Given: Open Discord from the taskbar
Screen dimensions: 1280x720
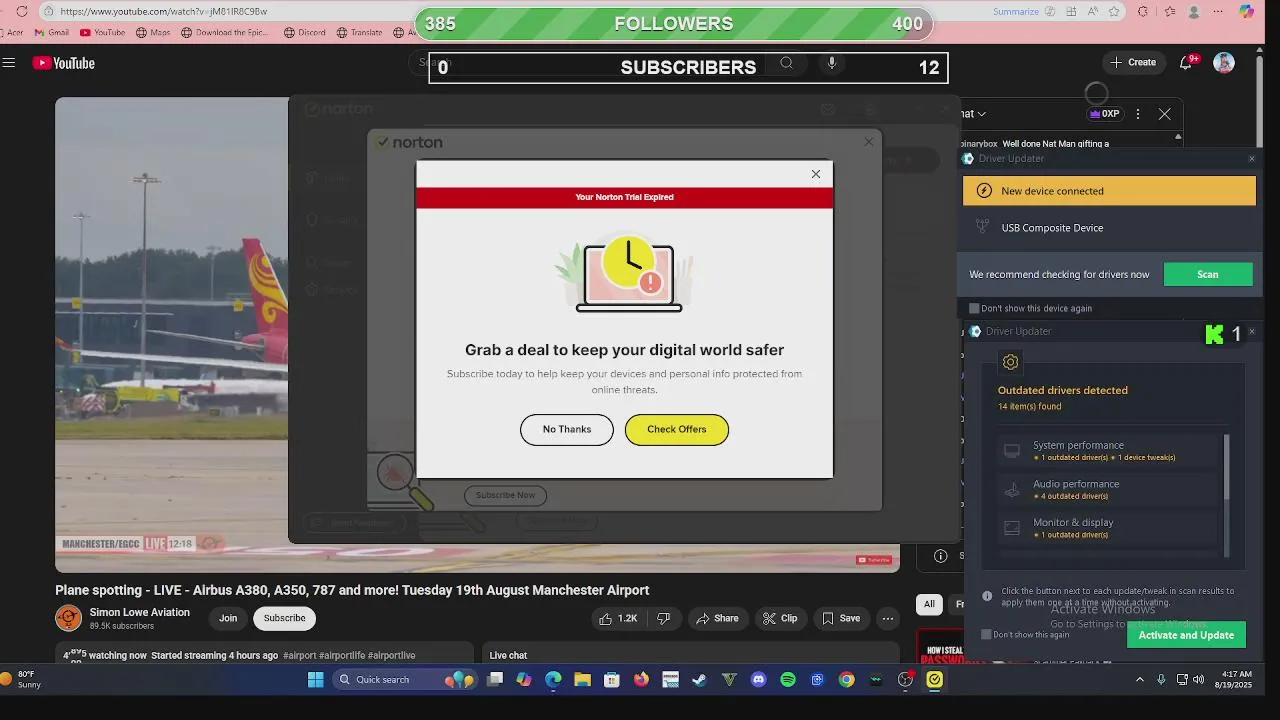Looking at the screenshot, I should click(758, 680).
